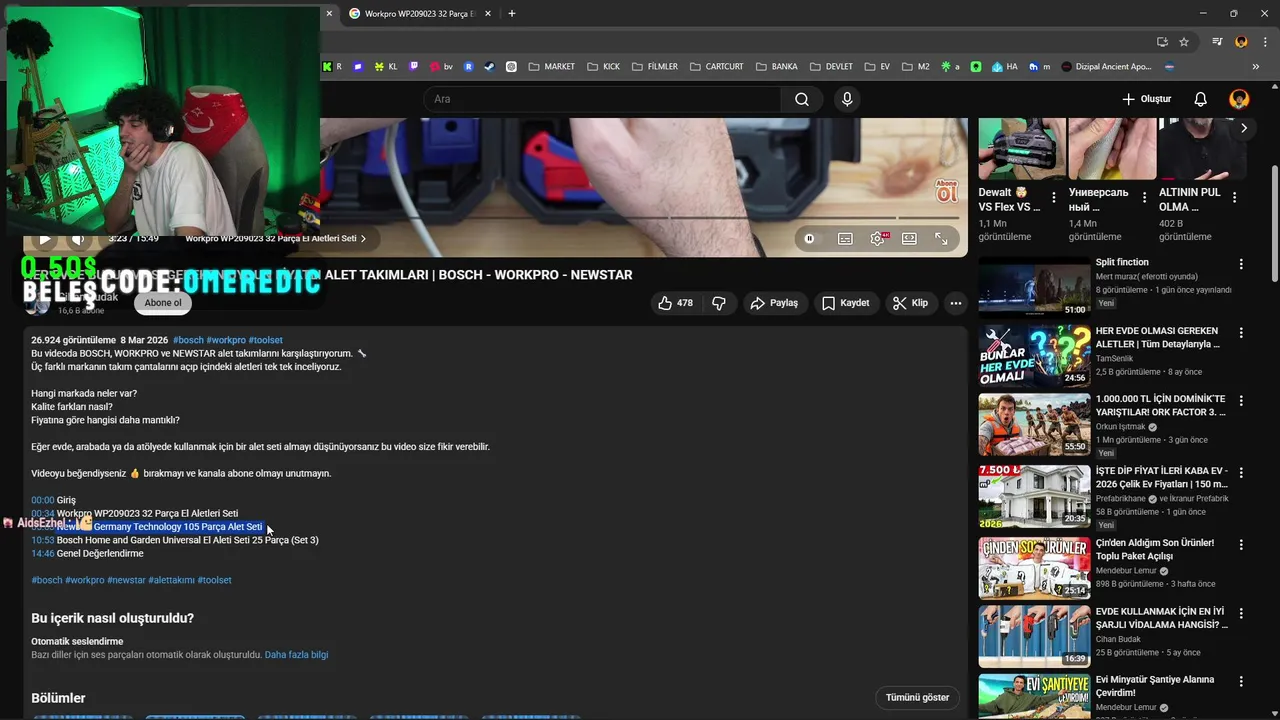Like the video with 478 likes
The width and height of the screenshot is (1280, 720).
(675, 303)
